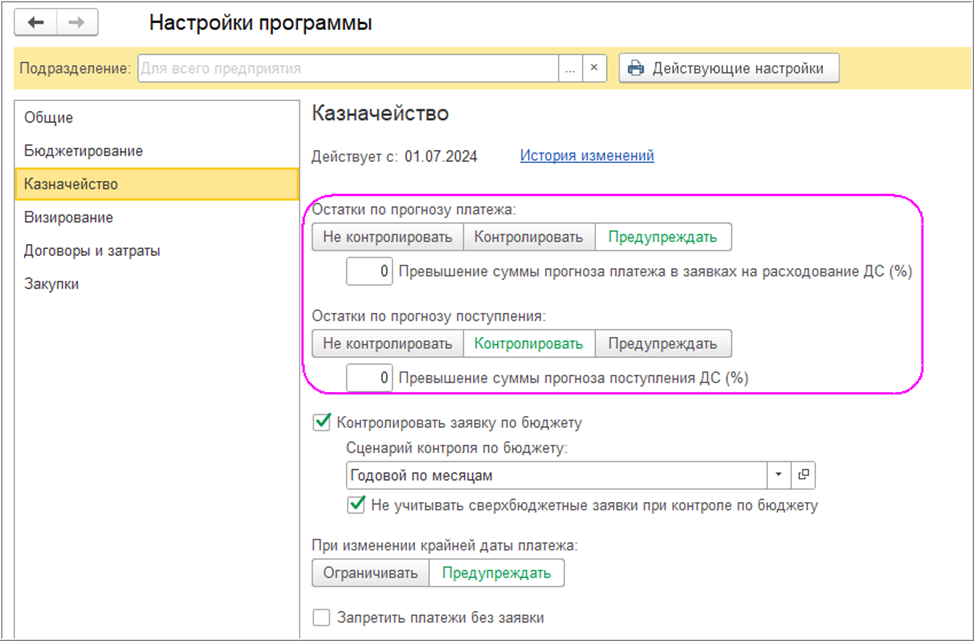Screen dimensions: 974x641
Task: Click the Действующие настройки print button
Action: click(x=728, y=68)
